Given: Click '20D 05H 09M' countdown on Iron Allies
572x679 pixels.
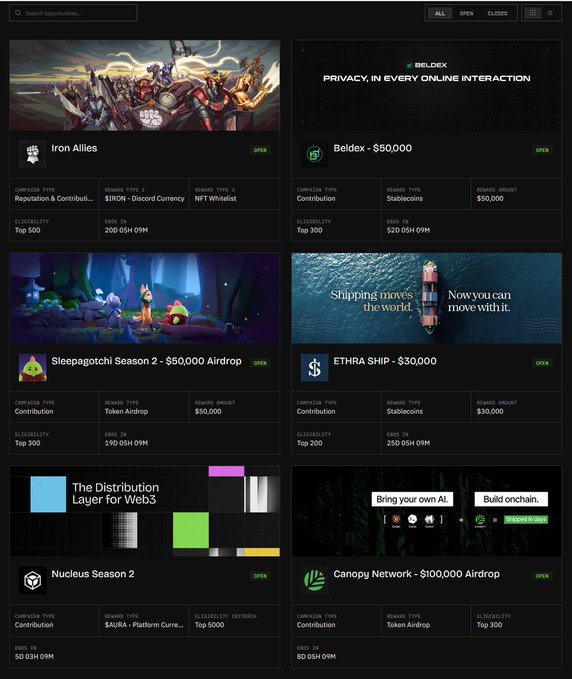Looking at the screenshot, I should click(126, 230).
